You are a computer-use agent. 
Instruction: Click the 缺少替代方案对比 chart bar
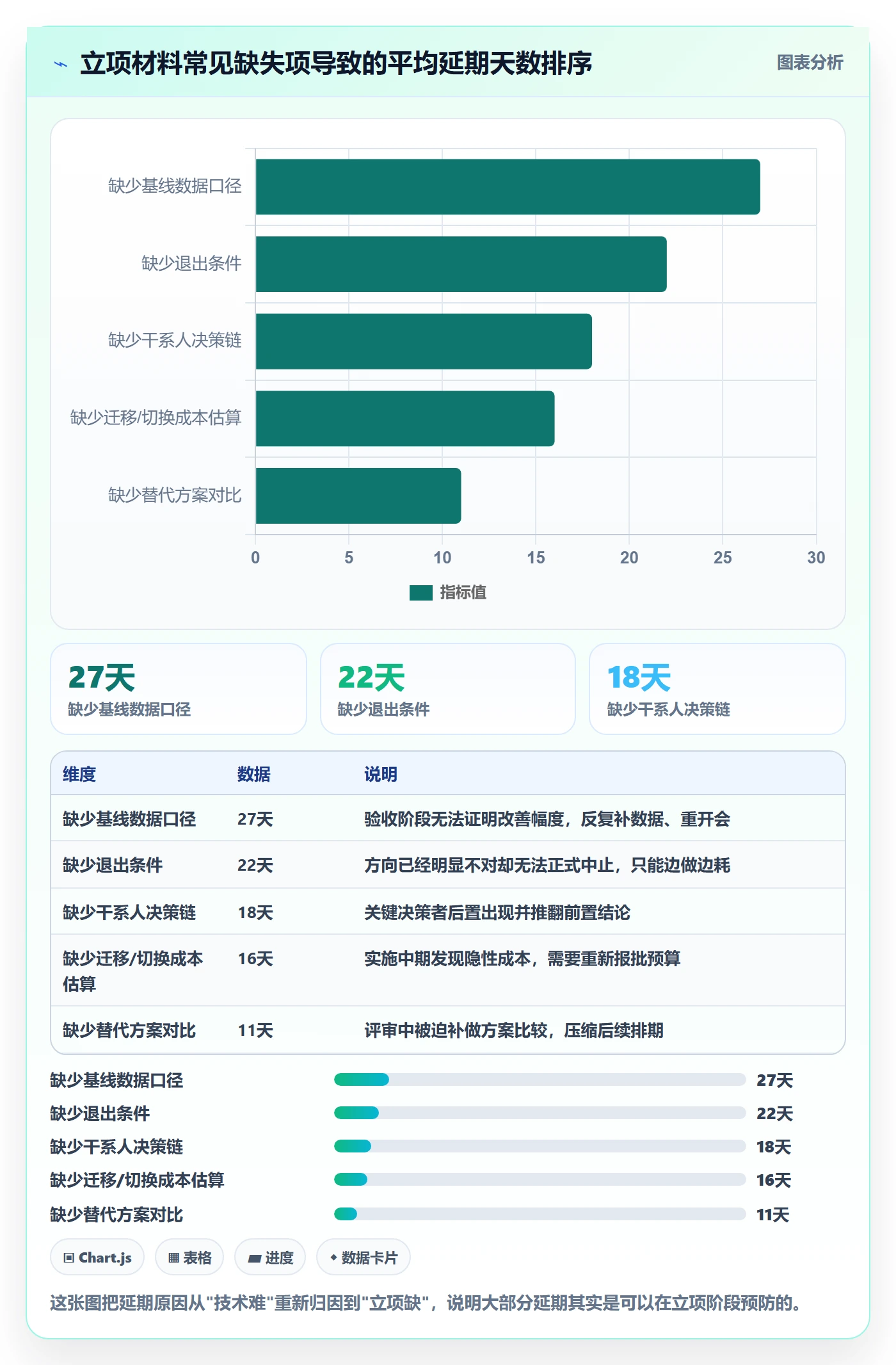click(x=358, y=496)
